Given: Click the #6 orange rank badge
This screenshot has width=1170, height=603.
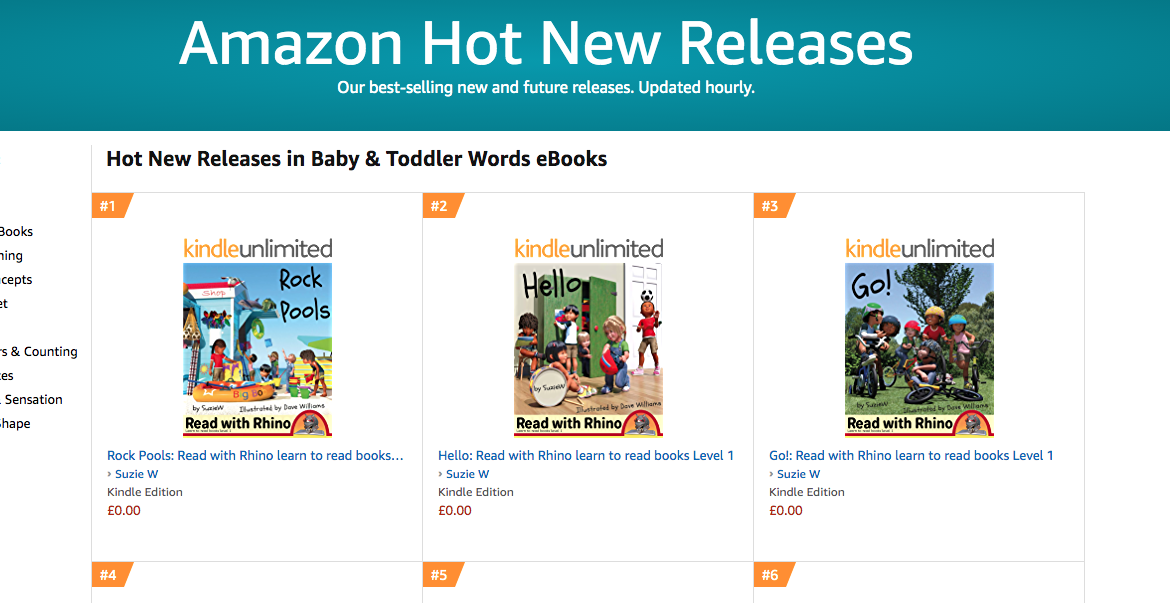Looking at the screenshot, I should pyautogui.click(x=774, y=575).
